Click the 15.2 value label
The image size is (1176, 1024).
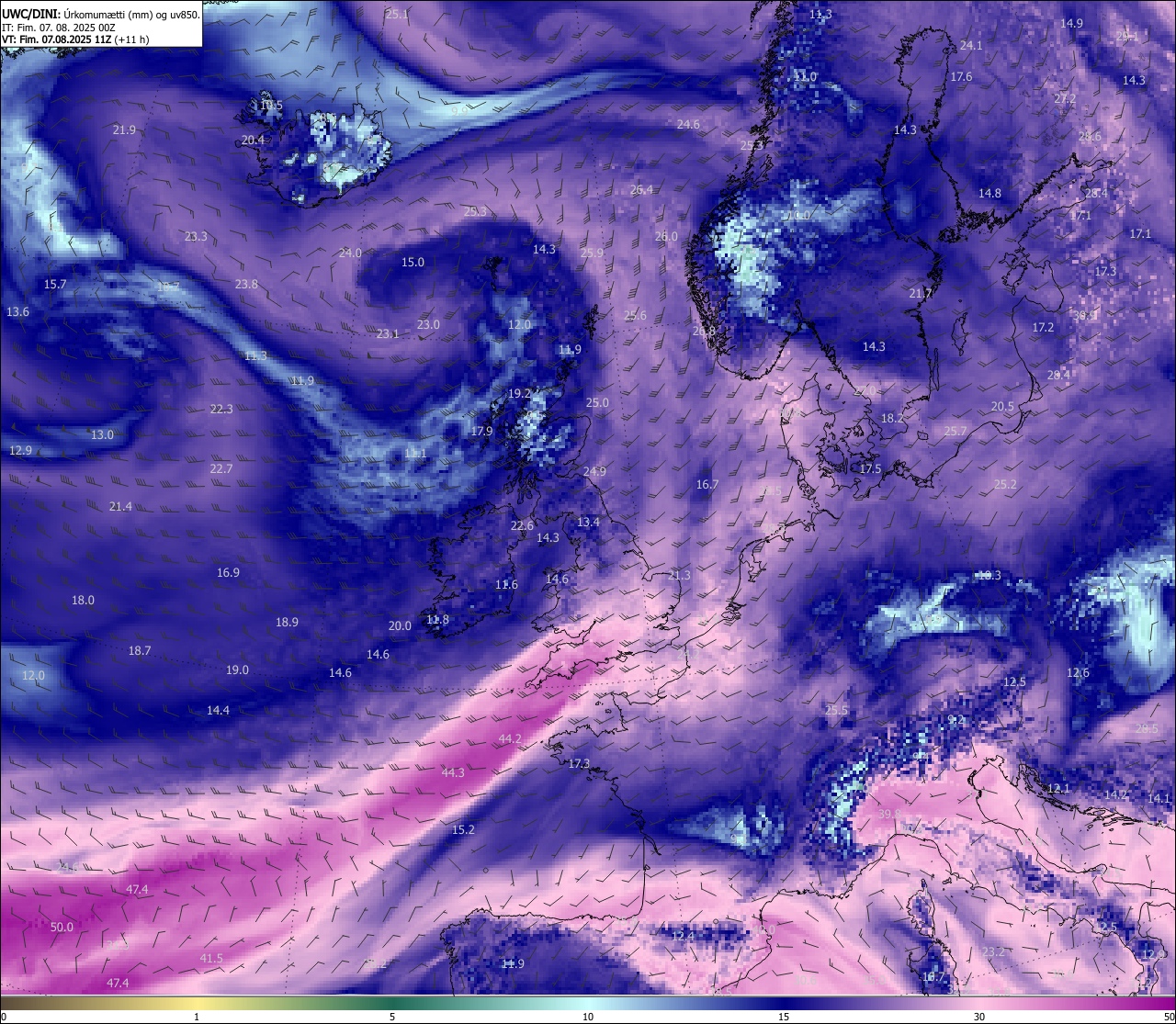coord(463,830)
